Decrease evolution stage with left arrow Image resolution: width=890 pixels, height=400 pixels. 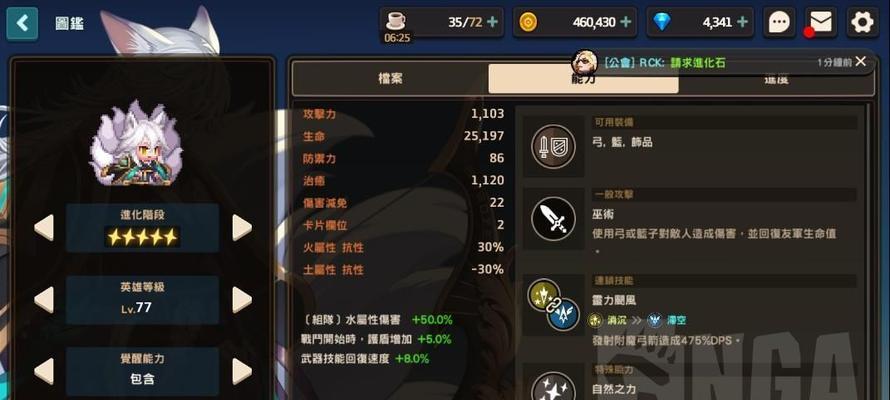(x=44, y=228)
